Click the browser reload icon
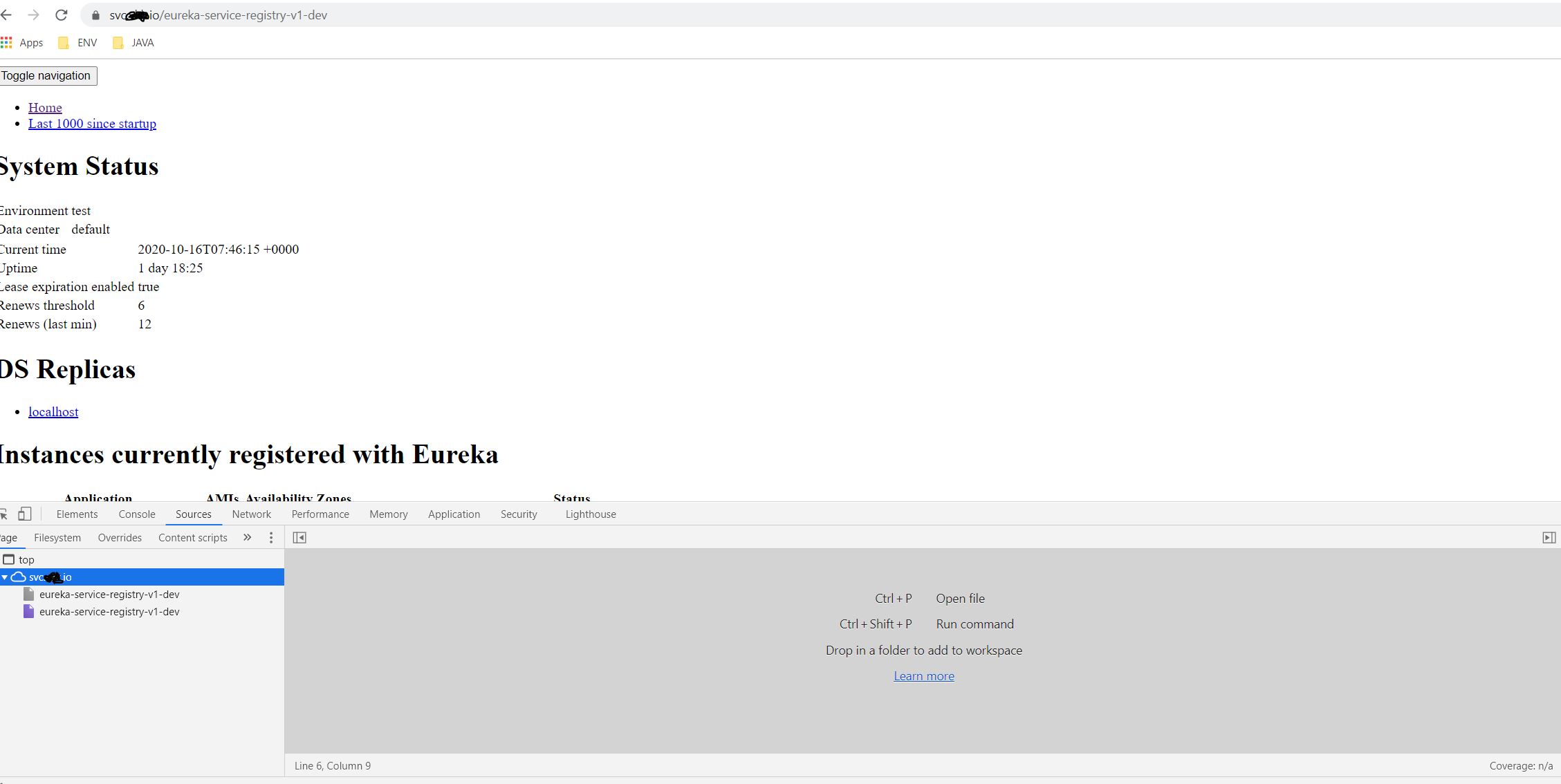1561x784 pixels. pos(62,15)
